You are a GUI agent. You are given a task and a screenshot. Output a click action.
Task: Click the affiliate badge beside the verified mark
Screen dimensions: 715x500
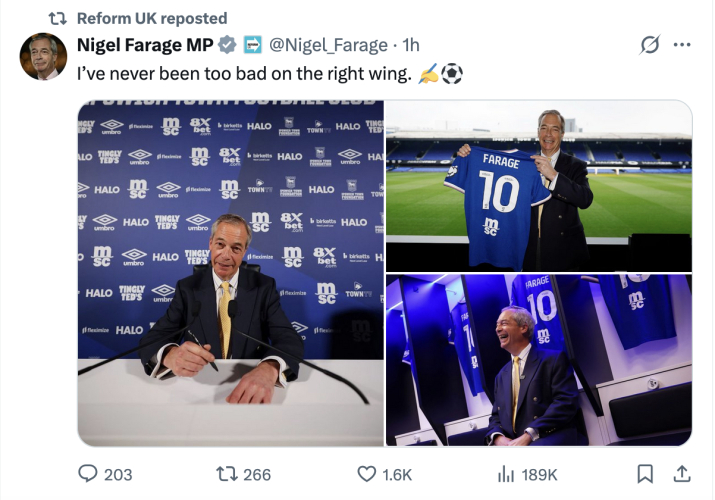click(253, 45)
